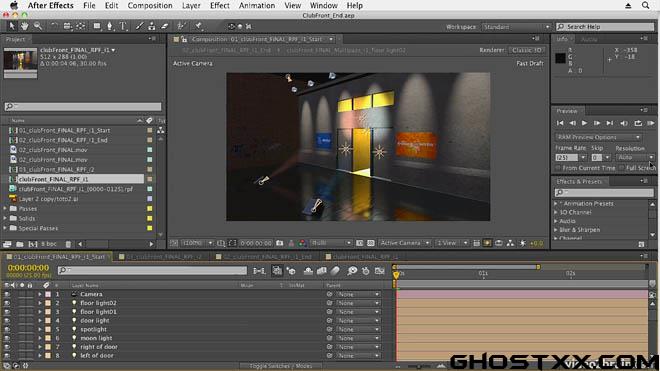Click the current time indicator in timeline

(396, 275)
